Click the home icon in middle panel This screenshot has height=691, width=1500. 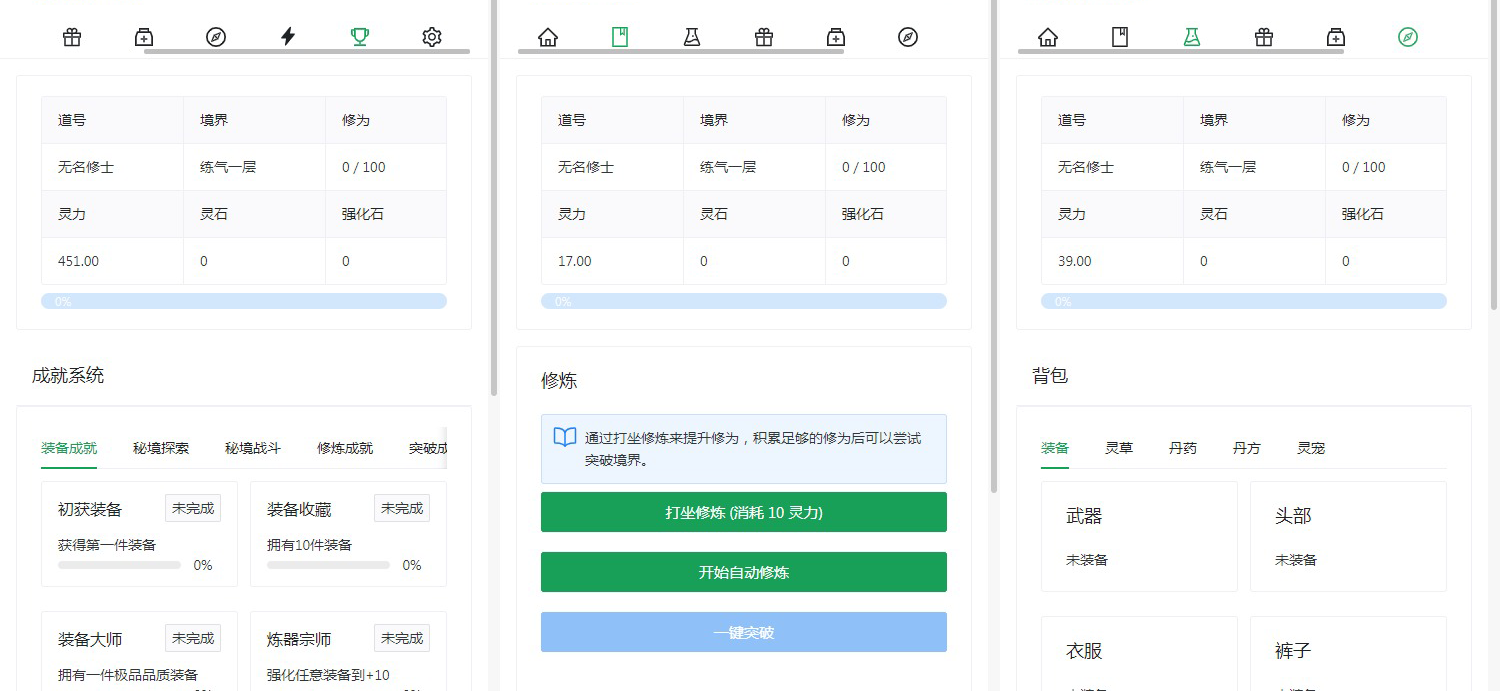547,36
